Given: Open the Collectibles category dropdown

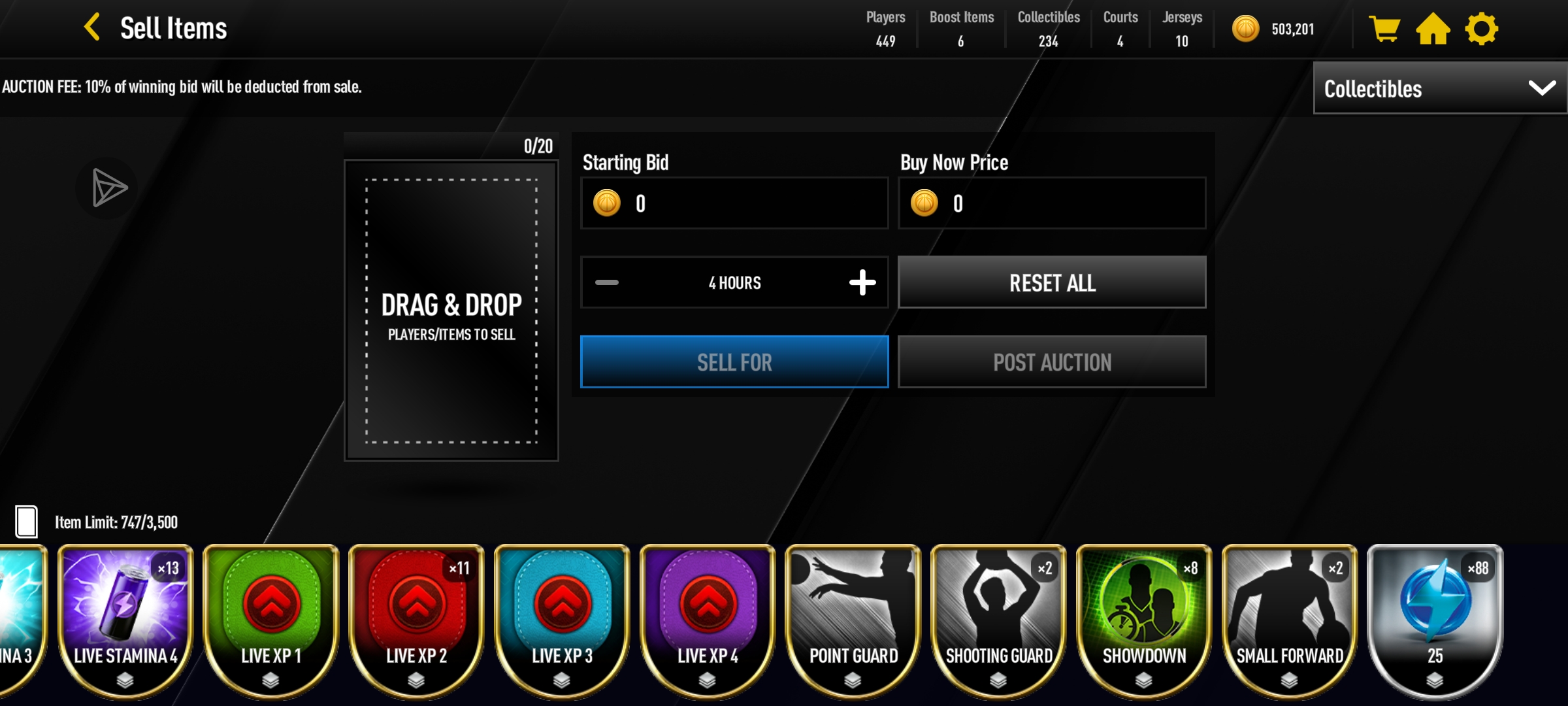Looking at the screenshot, I should click(x=1440, y=88).
